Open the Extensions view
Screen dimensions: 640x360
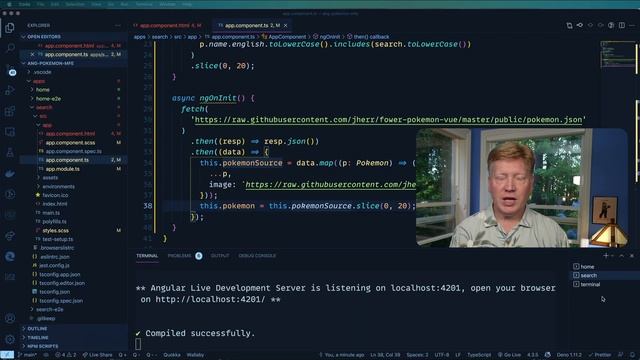click(10, 111)
